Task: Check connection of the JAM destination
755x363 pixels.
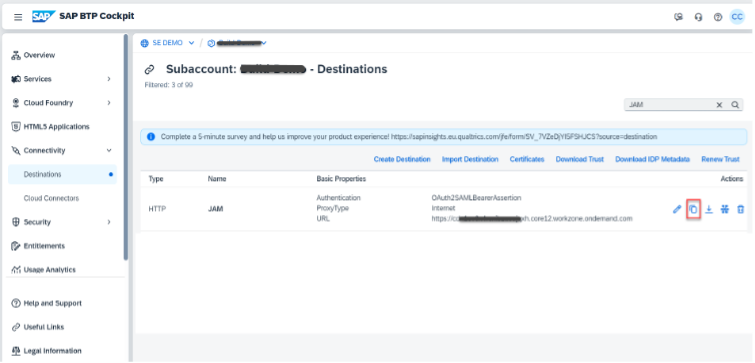Action: coord(725,209)
